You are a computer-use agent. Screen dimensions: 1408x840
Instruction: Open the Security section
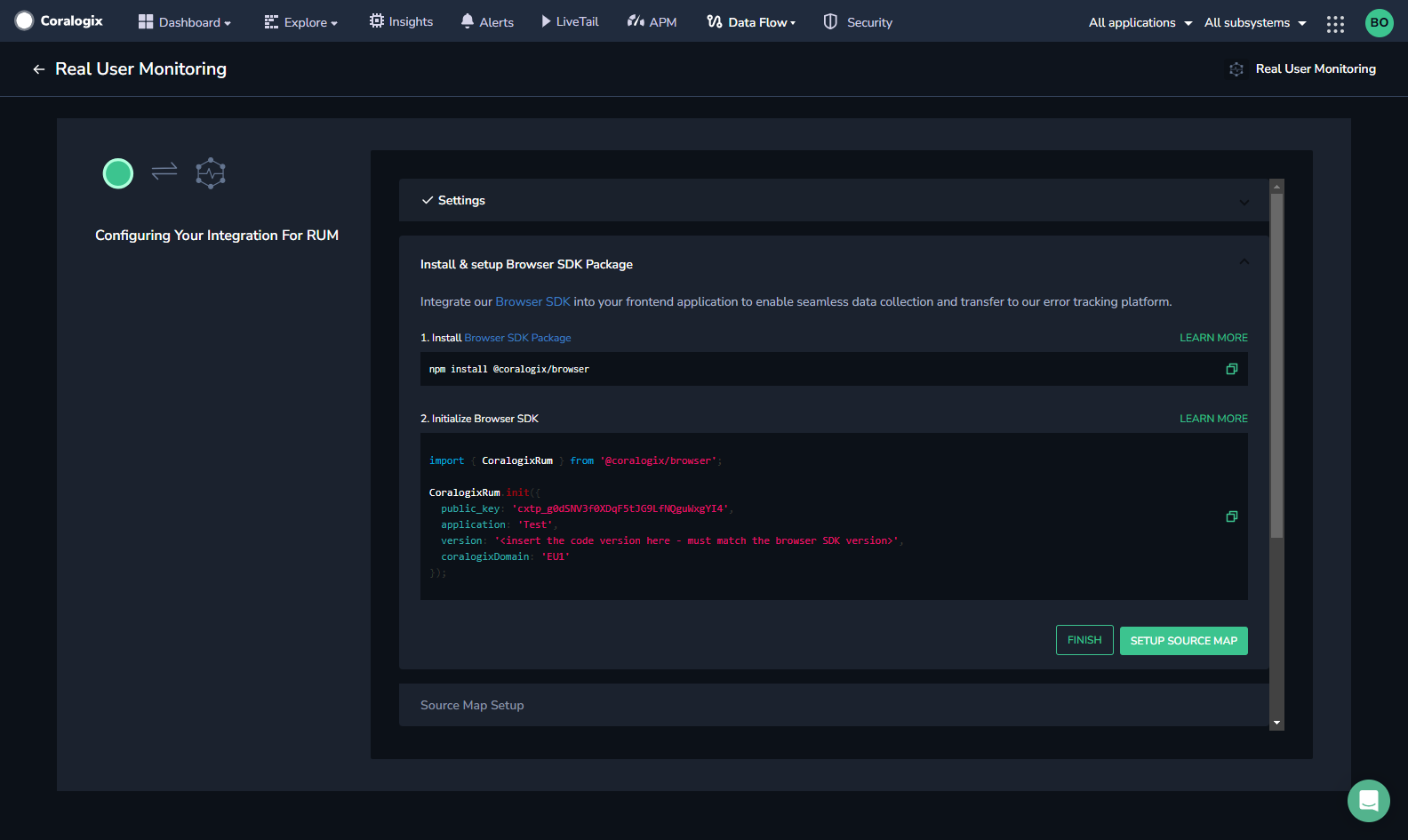point(859,21)
